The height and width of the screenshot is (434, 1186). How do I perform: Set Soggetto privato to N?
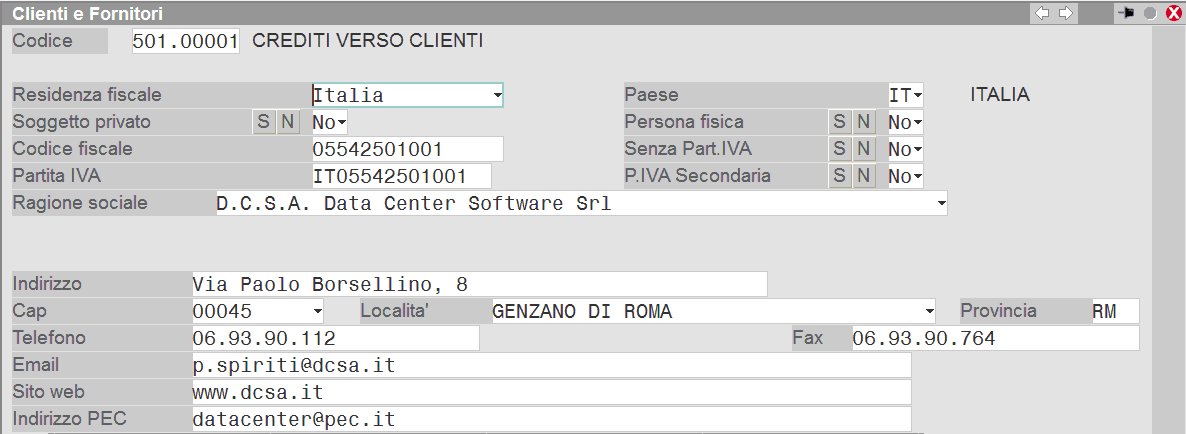tap(287, 122)
